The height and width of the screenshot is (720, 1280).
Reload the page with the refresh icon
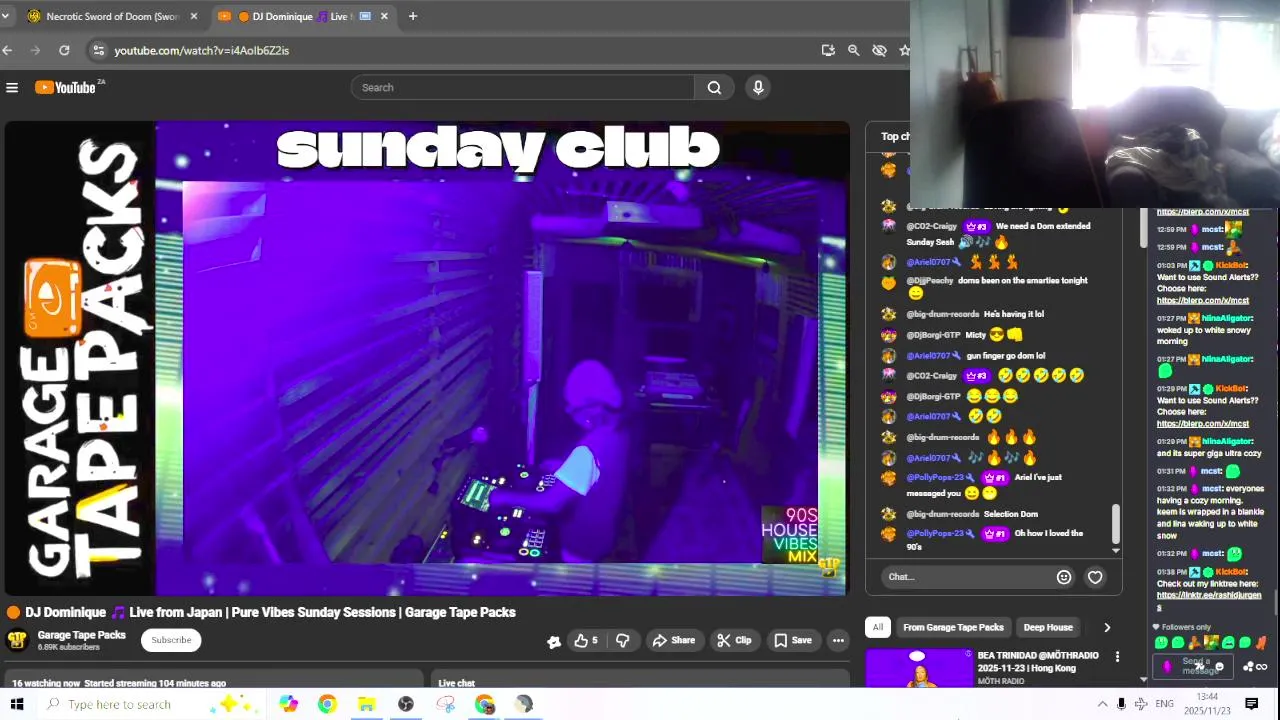[x=64, y=50]
